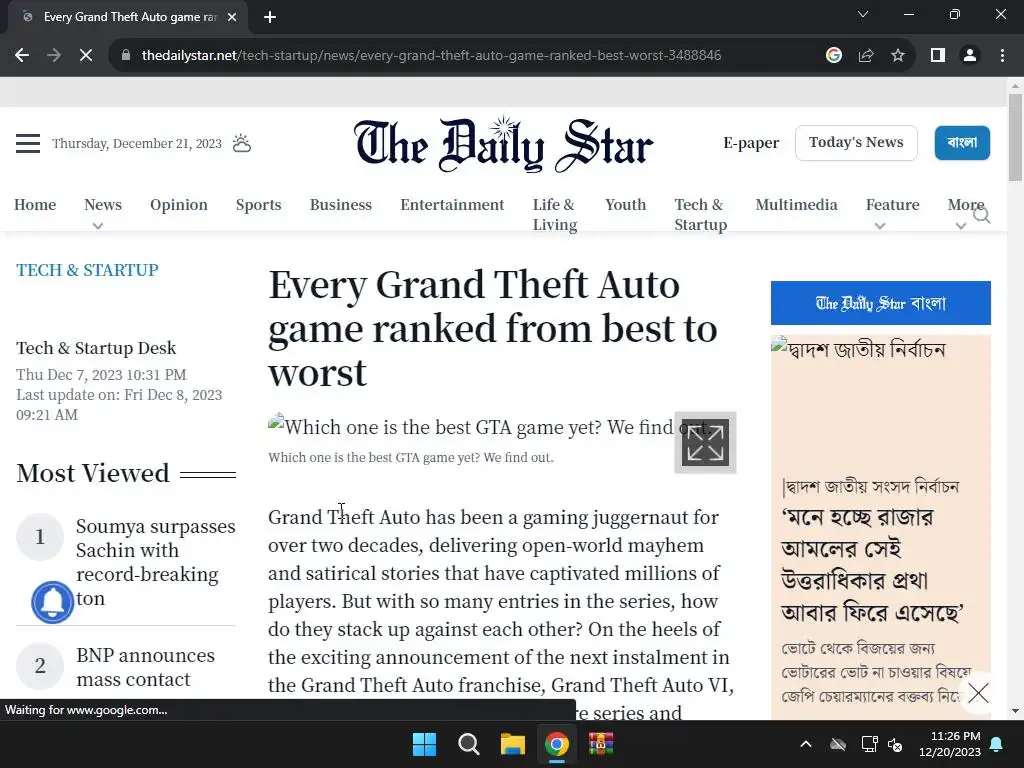
Task: Open Chrome three-dot menu
Action: click(x=1002, y=56)
